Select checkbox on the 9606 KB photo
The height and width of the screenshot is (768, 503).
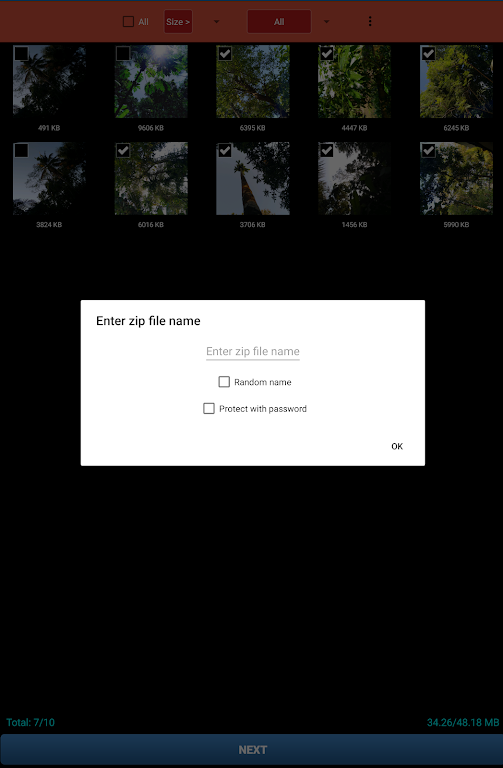coord(123,53)
